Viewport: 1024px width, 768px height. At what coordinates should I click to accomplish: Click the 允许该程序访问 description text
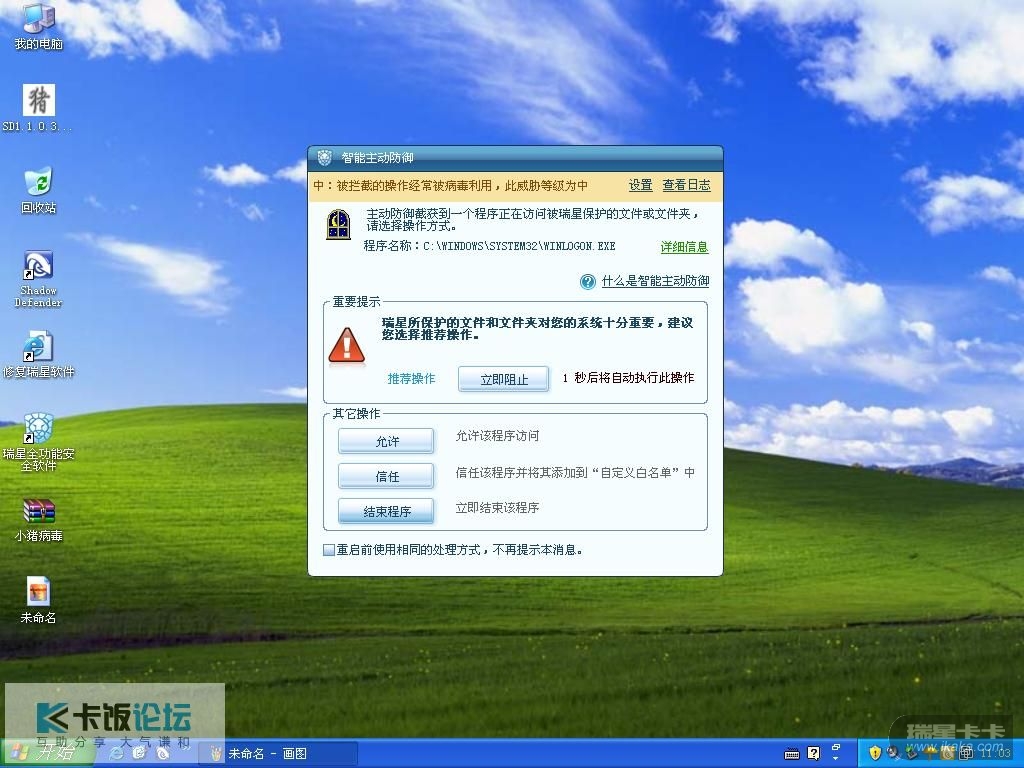pos(497,436)
